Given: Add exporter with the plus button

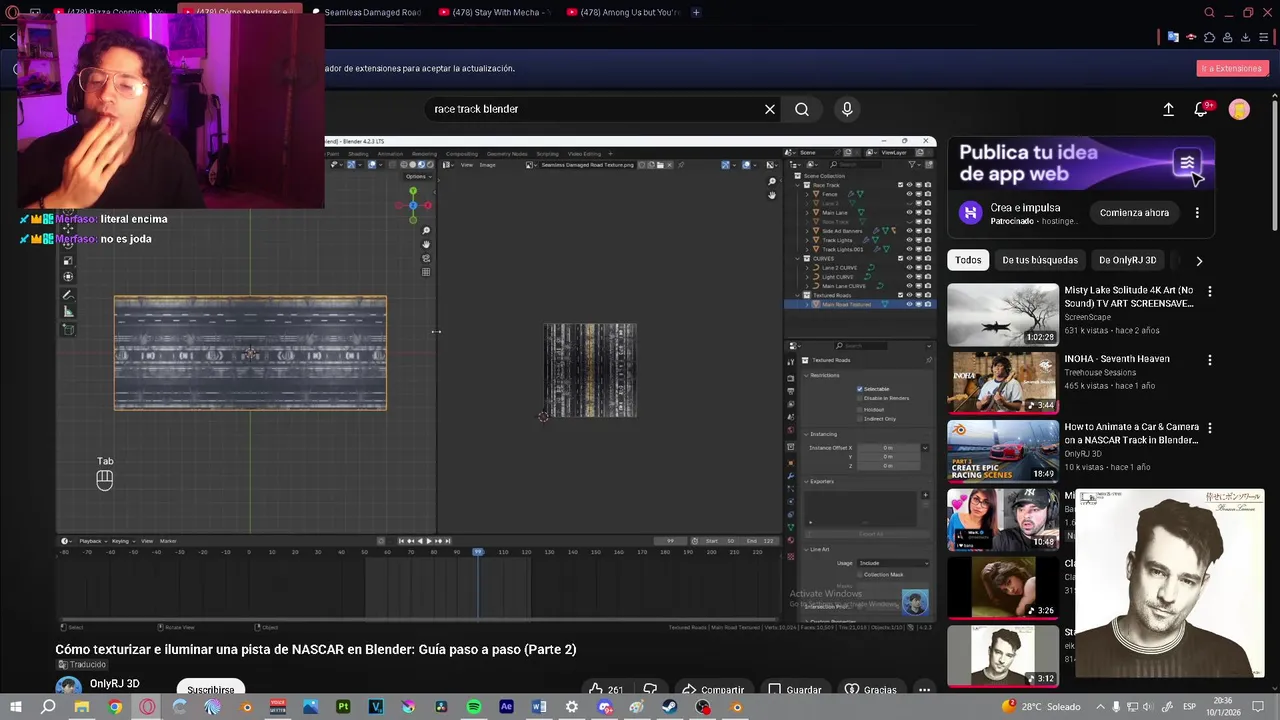Looking at the screenshot, I should pos(924,495).
